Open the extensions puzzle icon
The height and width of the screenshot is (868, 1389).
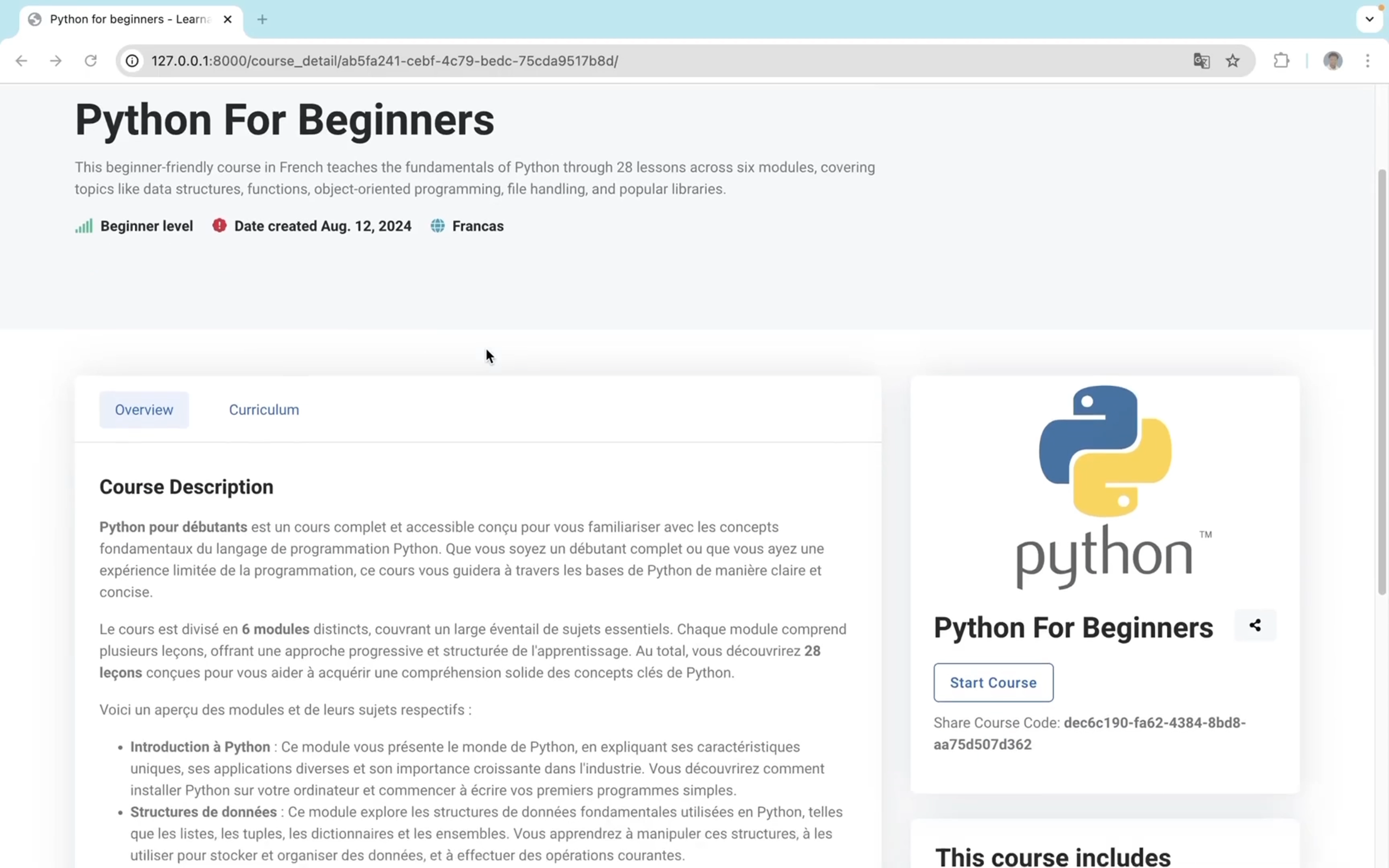pos(1281,61)
